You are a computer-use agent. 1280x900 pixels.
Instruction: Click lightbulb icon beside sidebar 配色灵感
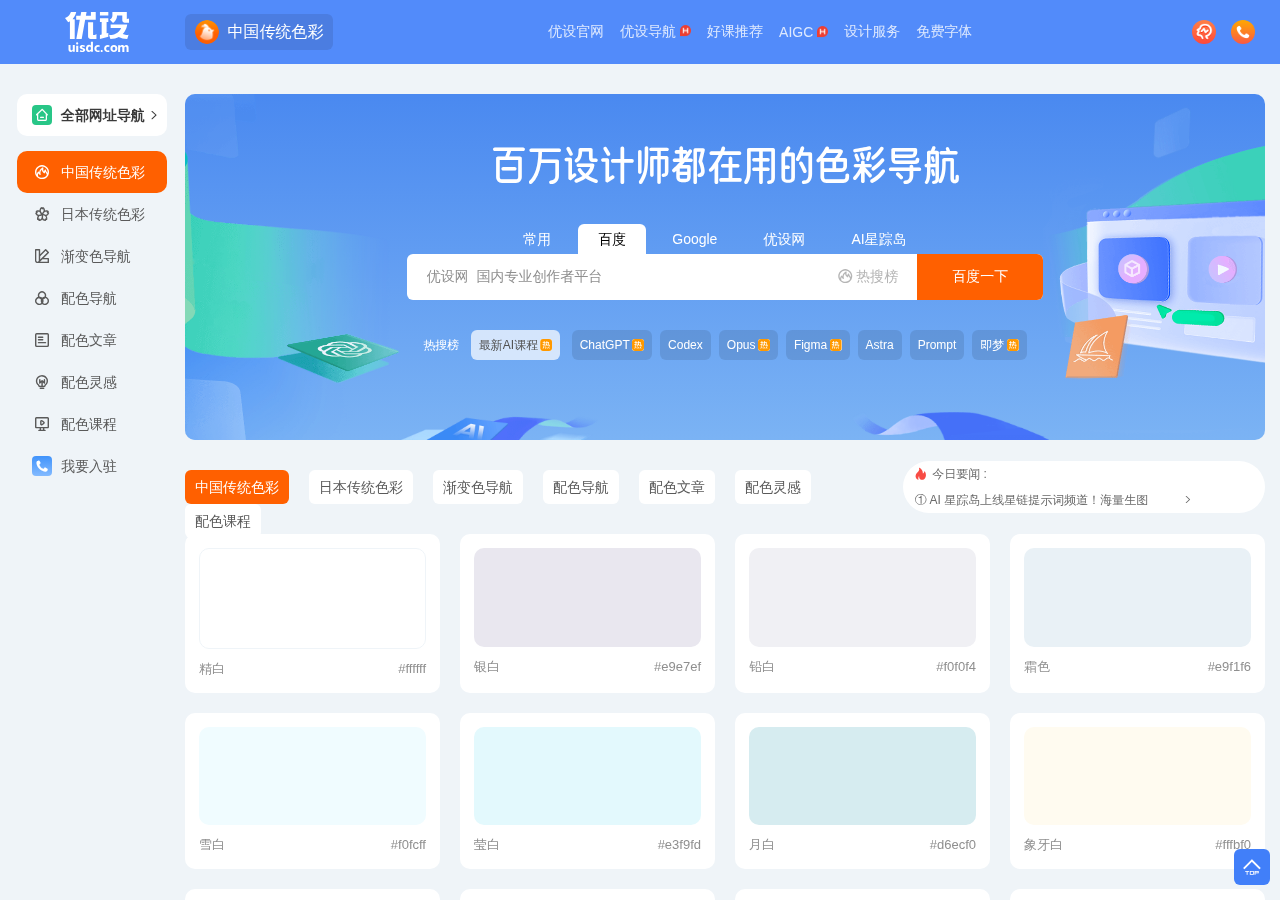point(42,382)
